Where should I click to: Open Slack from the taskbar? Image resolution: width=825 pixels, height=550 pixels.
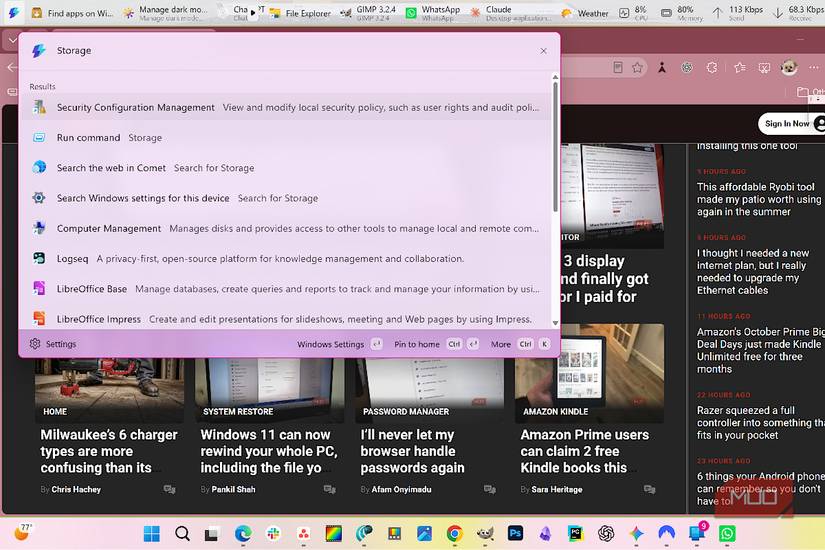(273, 534)
